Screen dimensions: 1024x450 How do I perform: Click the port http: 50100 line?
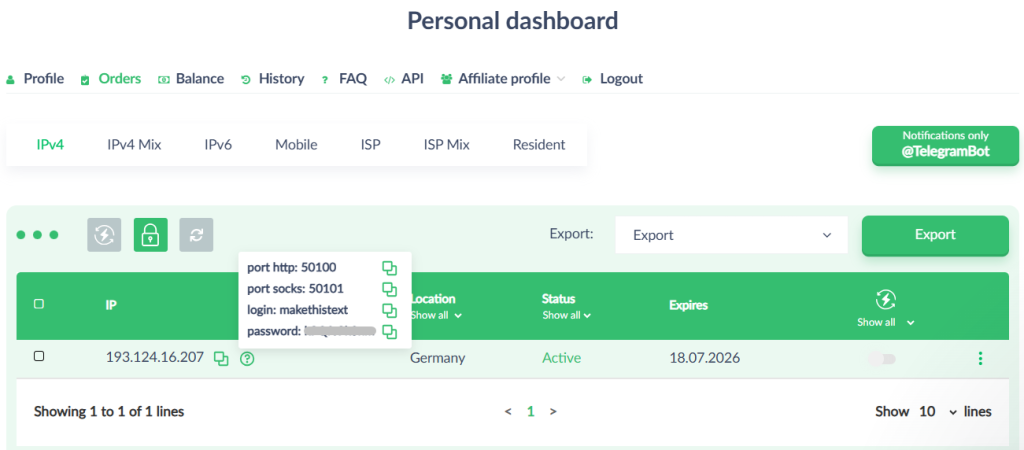(x=292, y=268)
